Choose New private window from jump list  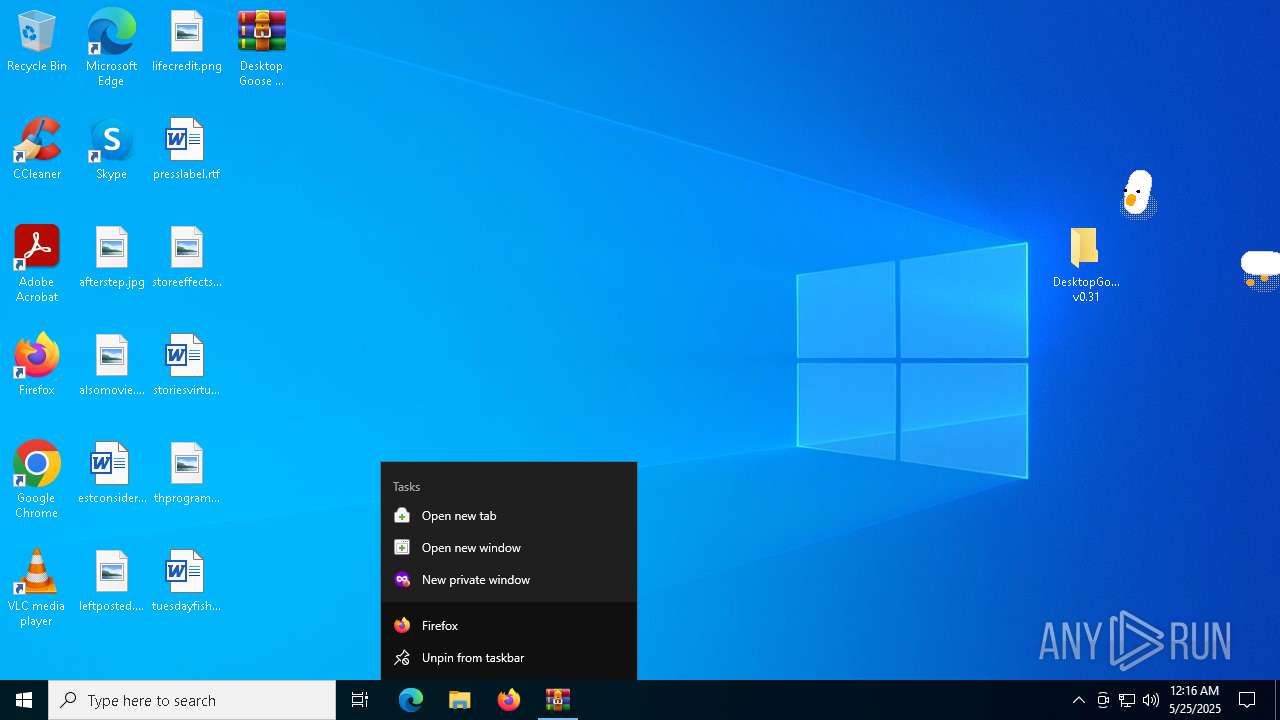pyautogui.click(x=509, y=580)
